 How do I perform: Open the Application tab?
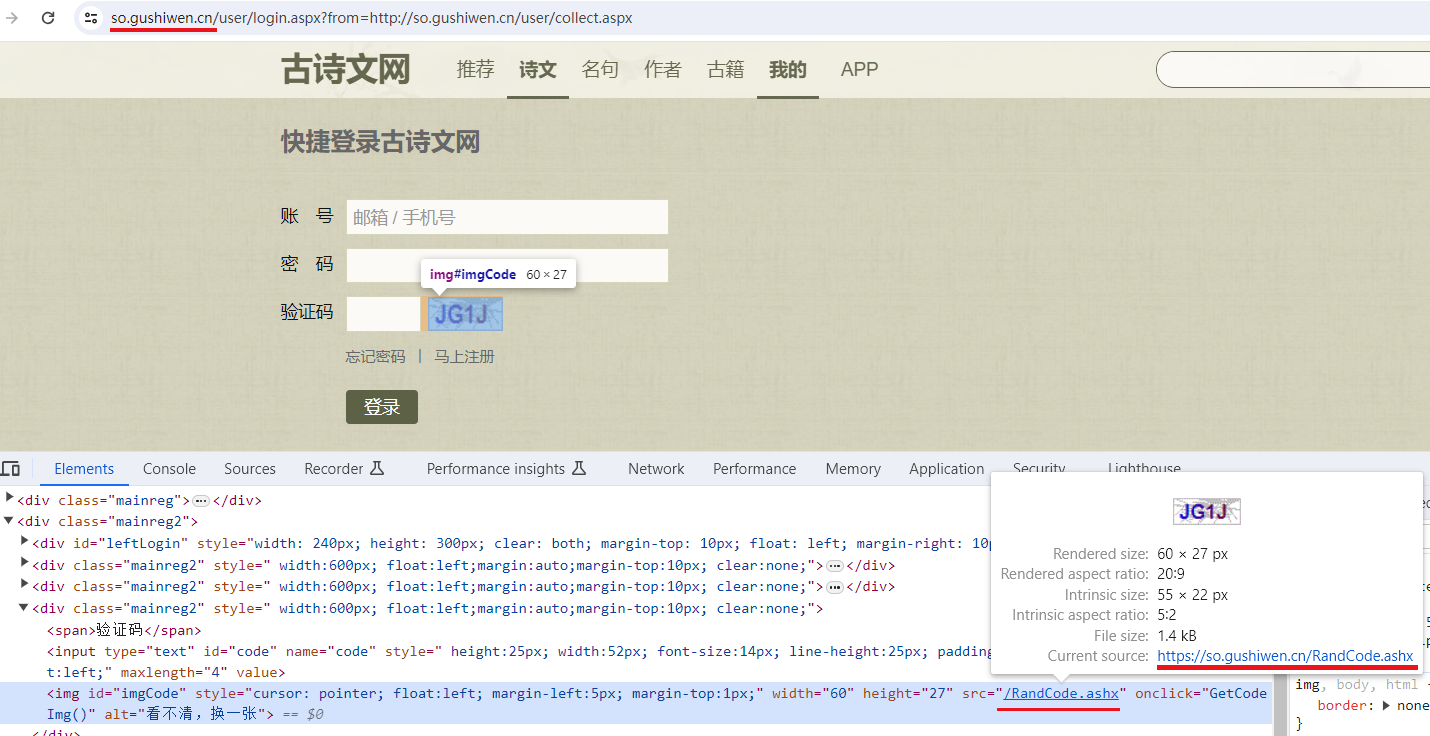(947, 469)
